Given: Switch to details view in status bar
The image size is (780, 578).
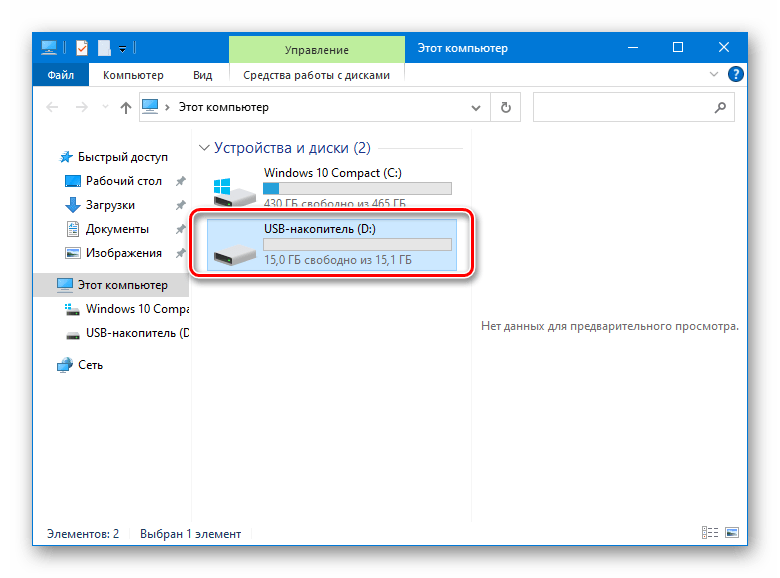Looking at the screenshot, I should (x=709, y=534).
